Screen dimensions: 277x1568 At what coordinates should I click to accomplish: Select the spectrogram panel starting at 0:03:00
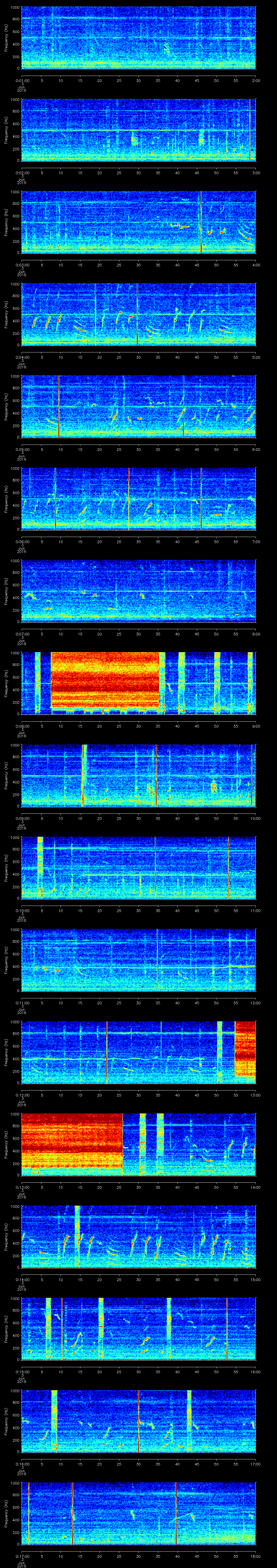pos(139,222)
